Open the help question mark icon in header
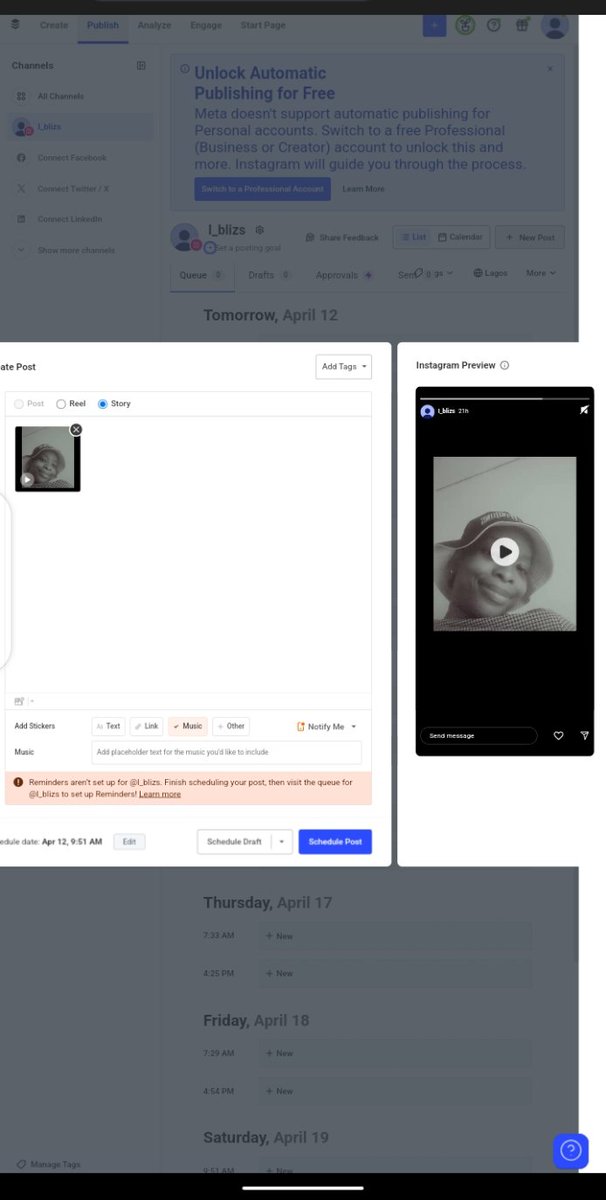Image resolution: width=606 pixels, height=1200 pixels. (493, 26)
